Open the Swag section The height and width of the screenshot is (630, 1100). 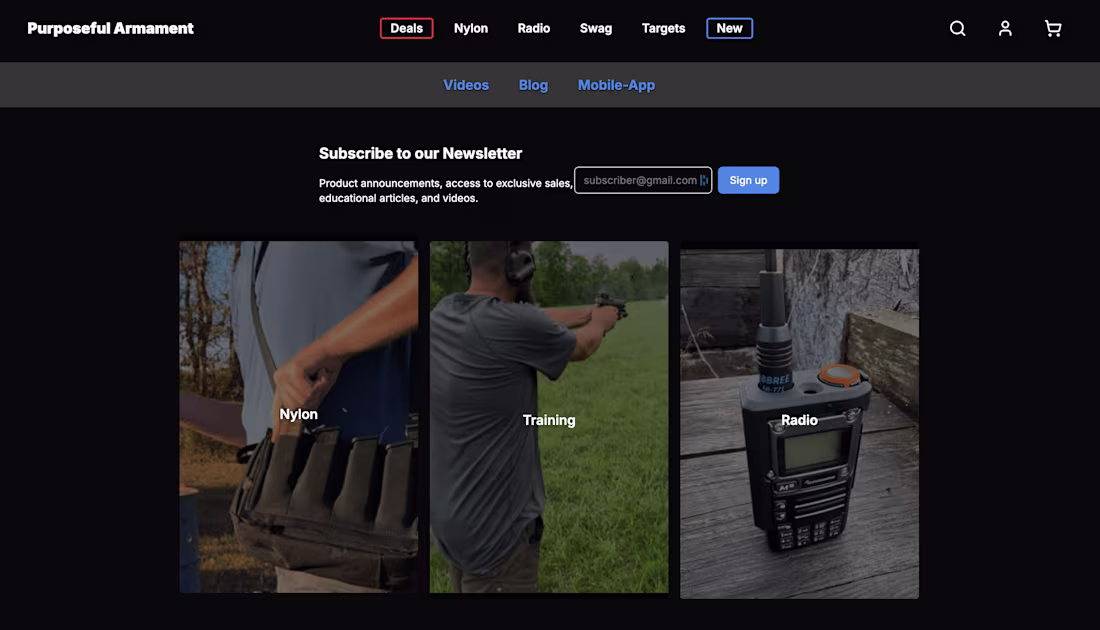[x=596, y=28]
